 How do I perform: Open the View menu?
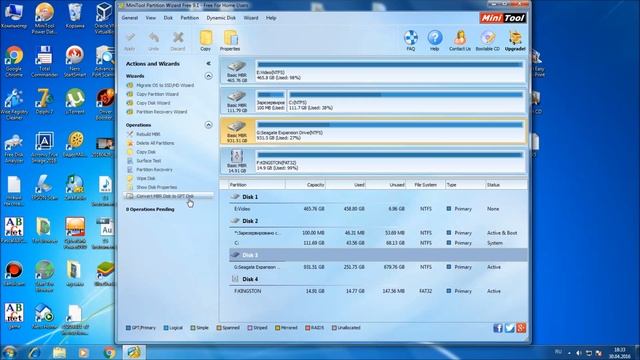(151, 18)
